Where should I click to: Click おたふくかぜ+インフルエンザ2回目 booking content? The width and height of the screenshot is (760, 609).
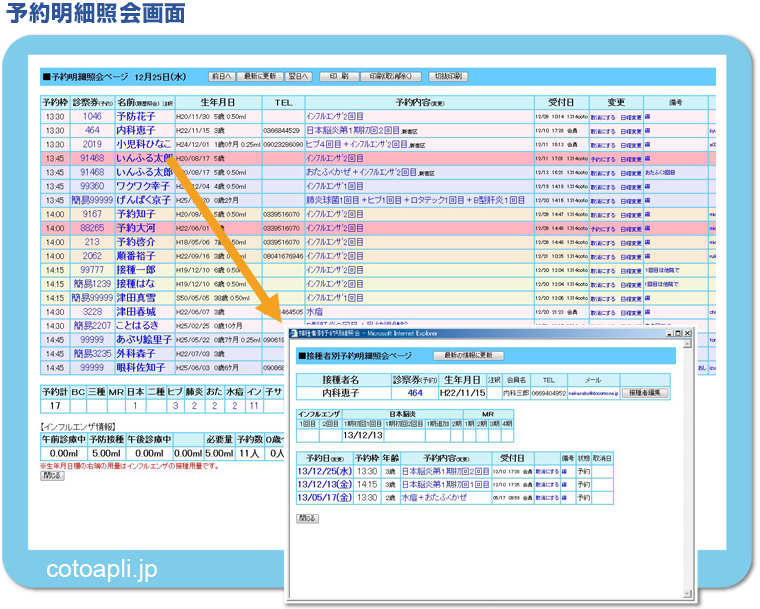pyautogui.click(x=361, y=172)
